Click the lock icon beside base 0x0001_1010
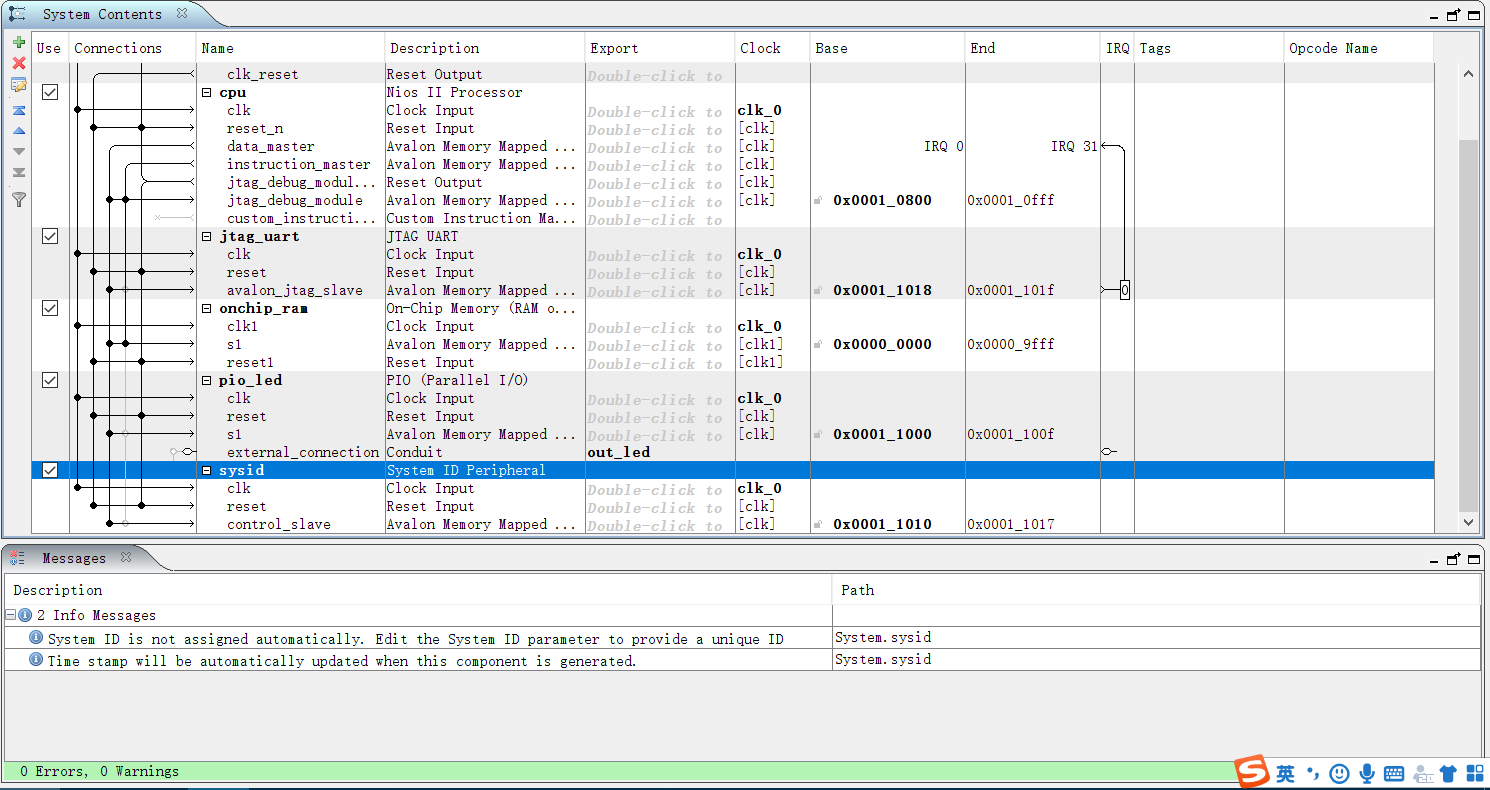Image resolution: width=1490 pixels, height=790 pixels. pos(818,524)
